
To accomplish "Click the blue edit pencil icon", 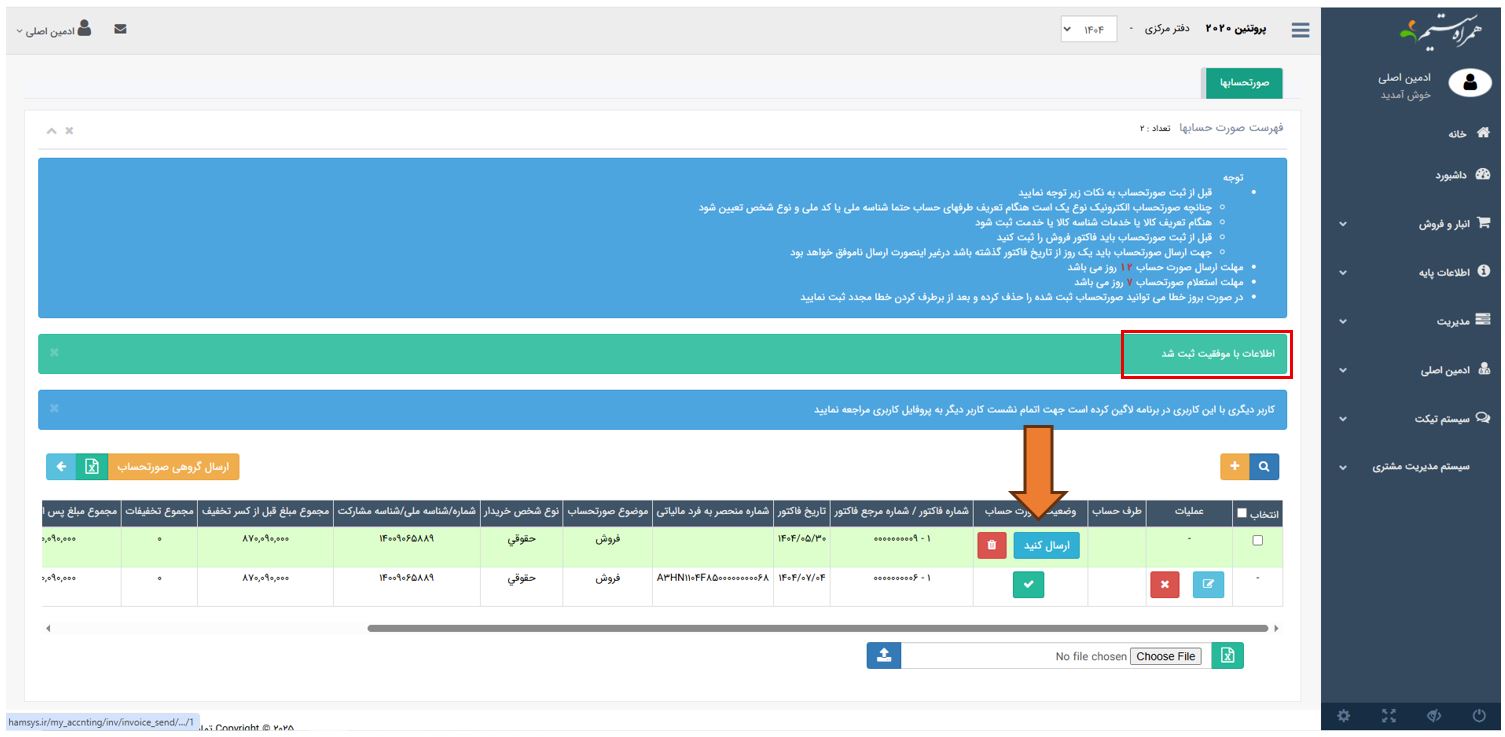I will click(1207, 584).
